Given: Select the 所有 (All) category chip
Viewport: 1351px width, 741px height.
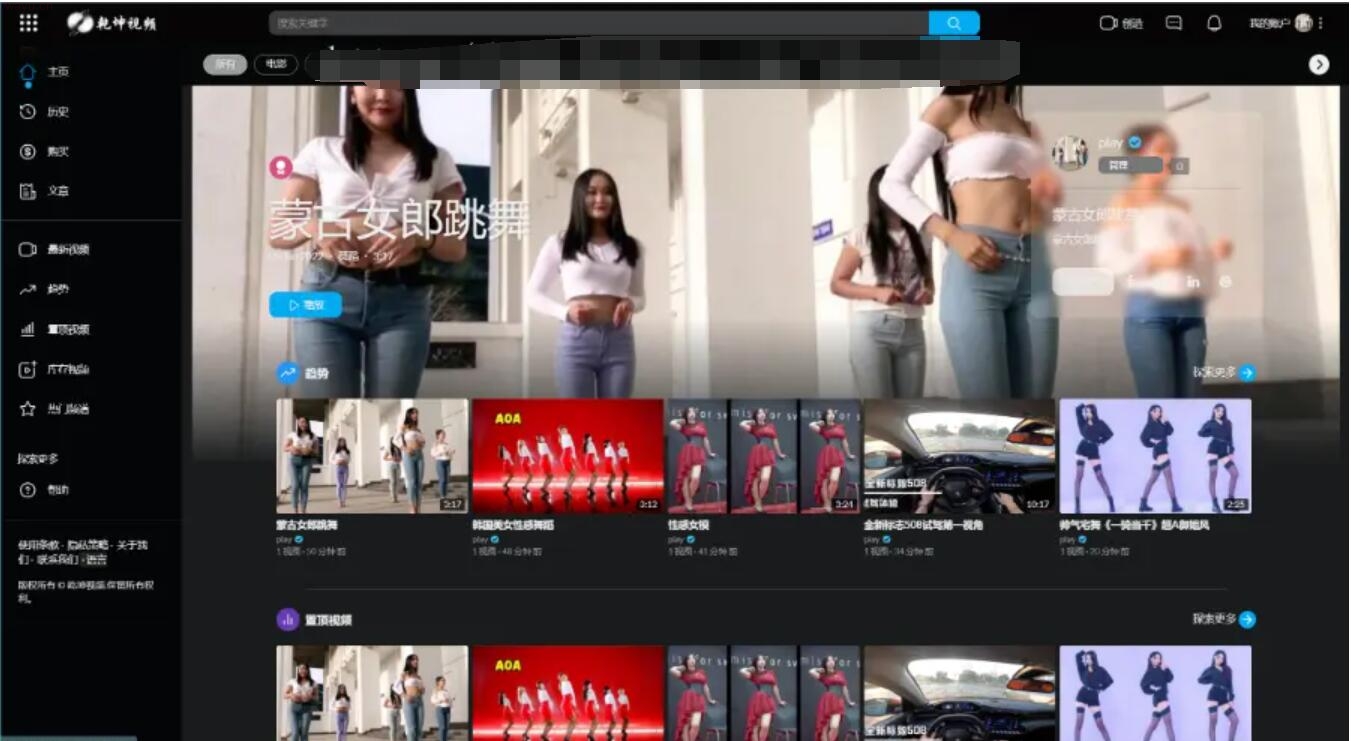Looking at the screenshot, I should 225,64.
